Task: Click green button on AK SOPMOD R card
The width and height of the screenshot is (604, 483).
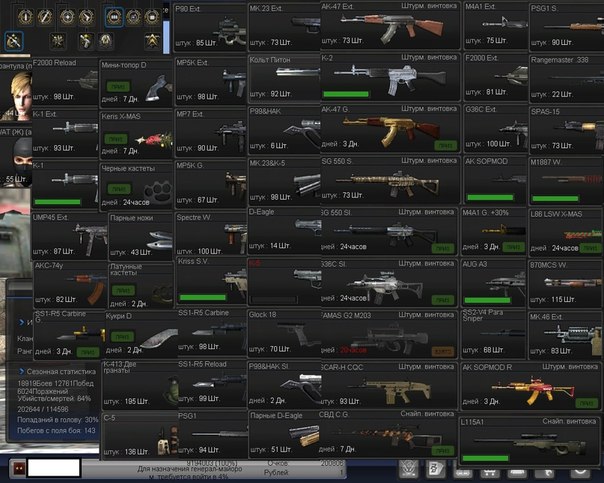Action: click(x=587, y=403)
